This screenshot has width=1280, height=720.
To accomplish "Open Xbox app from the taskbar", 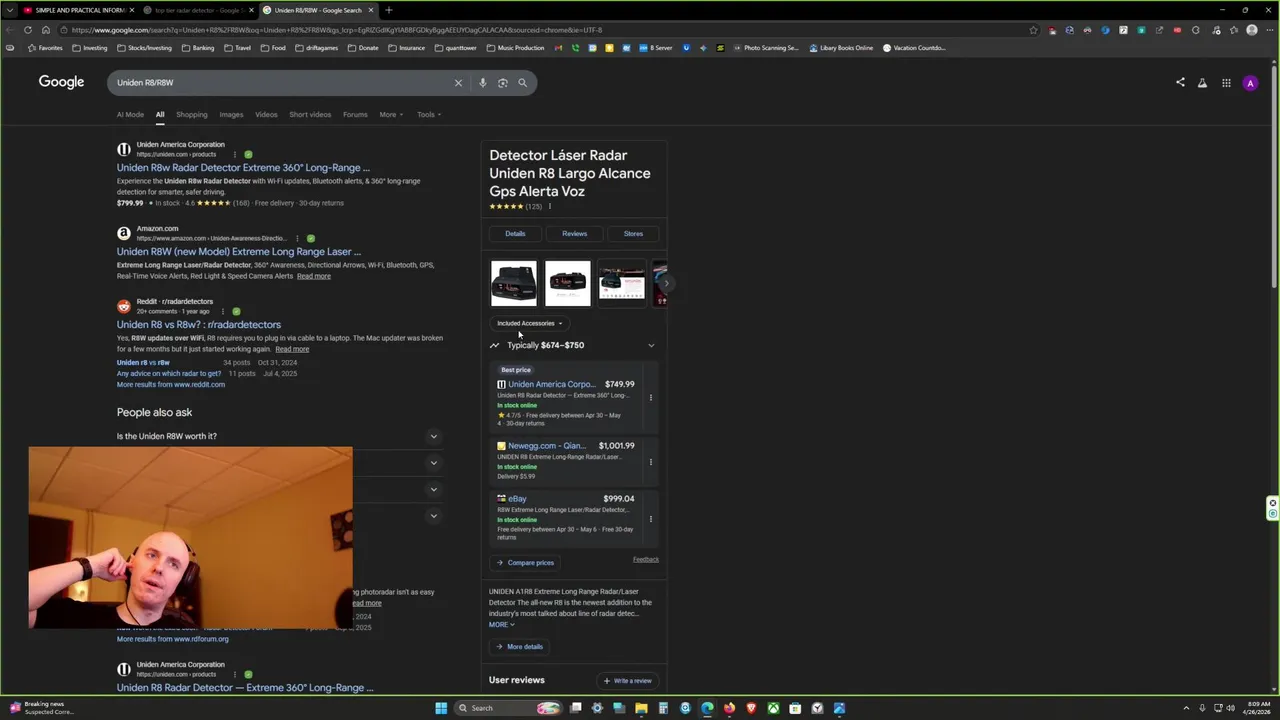I will (773, 708).
